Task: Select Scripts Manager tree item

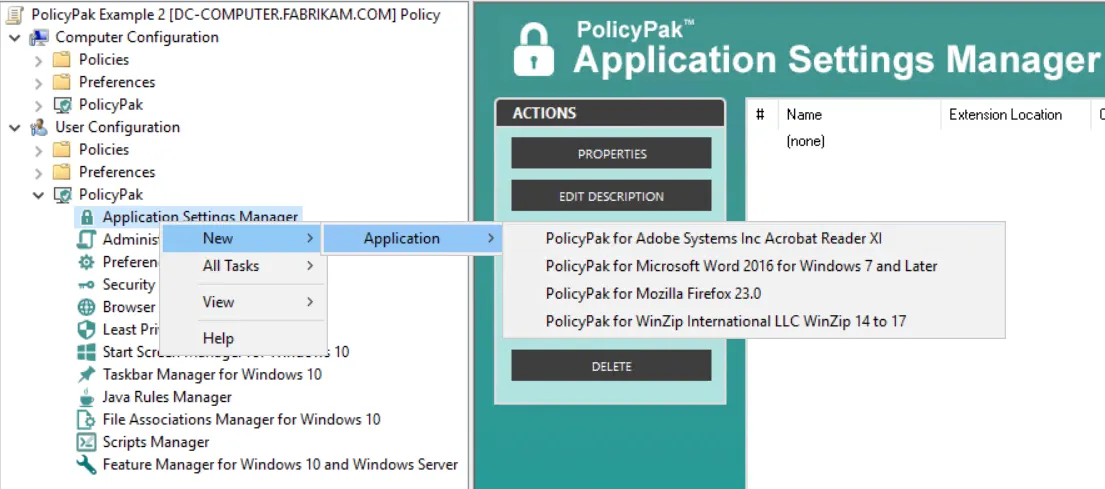Action: 156,442
